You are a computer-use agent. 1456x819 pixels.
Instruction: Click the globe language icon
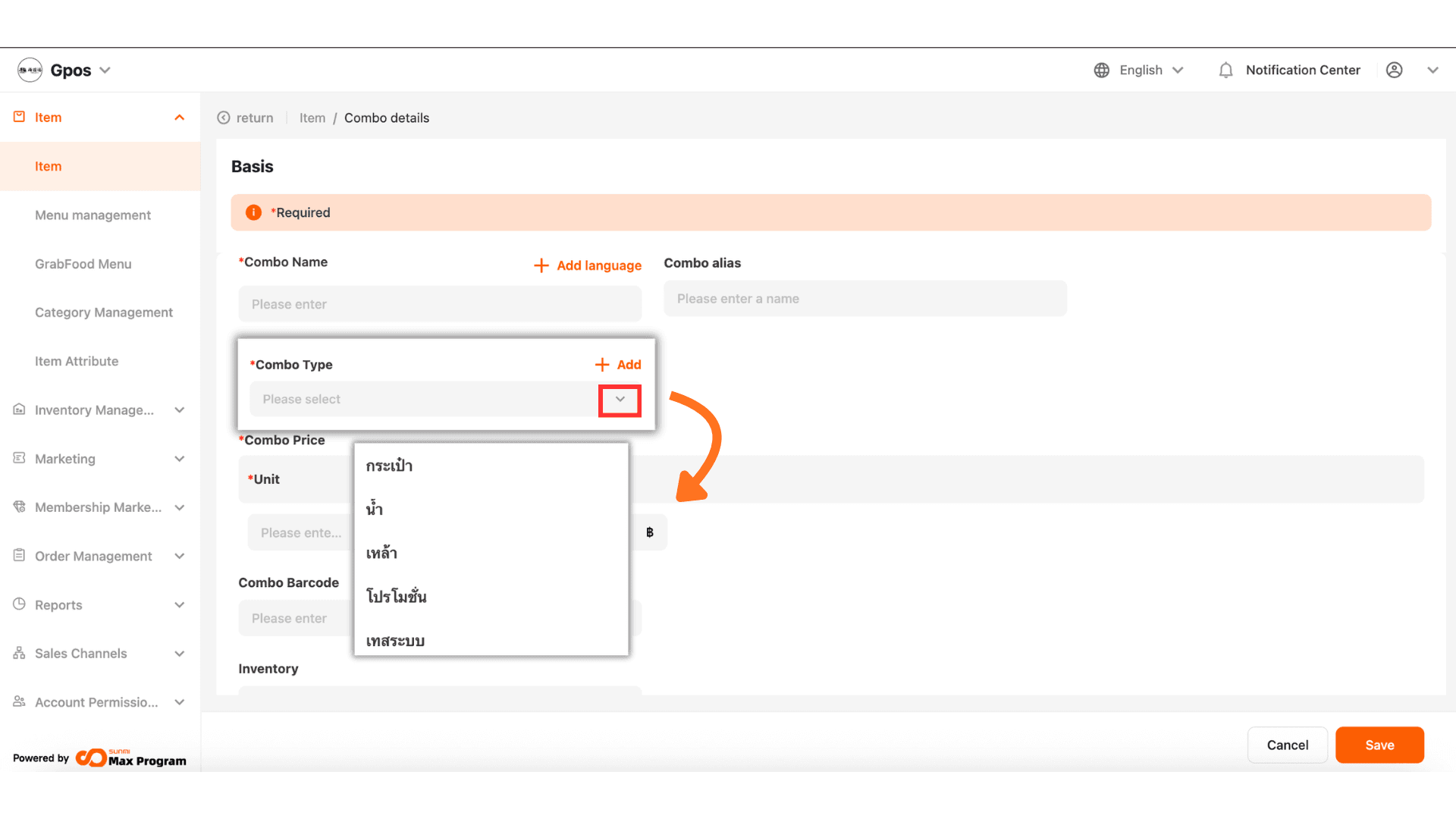(1102, 71)
